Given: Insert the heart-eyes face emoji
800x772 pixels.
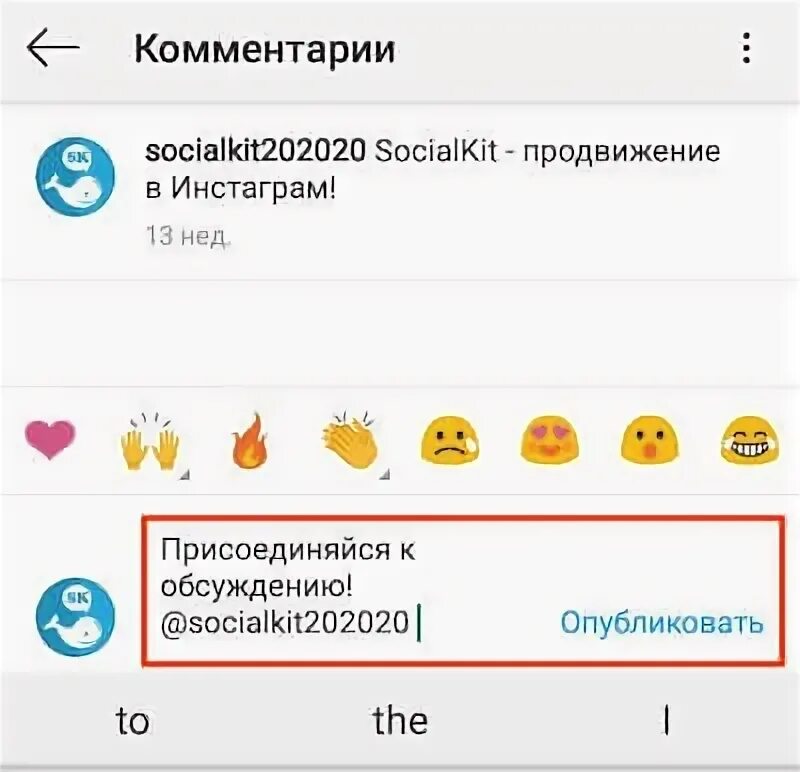Looking at the screenshot, I should click(549, 439).
